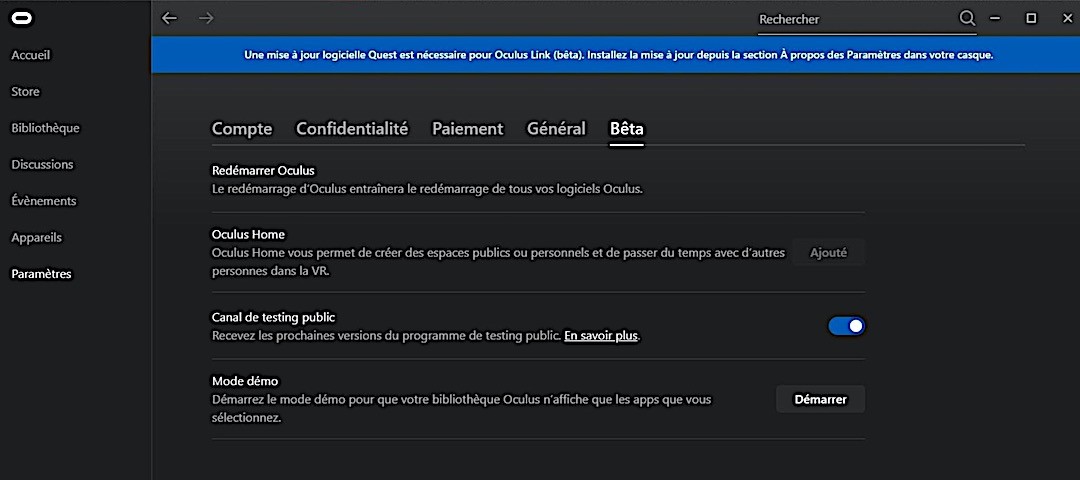This screenshot has height=480, width=1080.
Task: Switch to the Général tab
Action: tap(557, 129)
